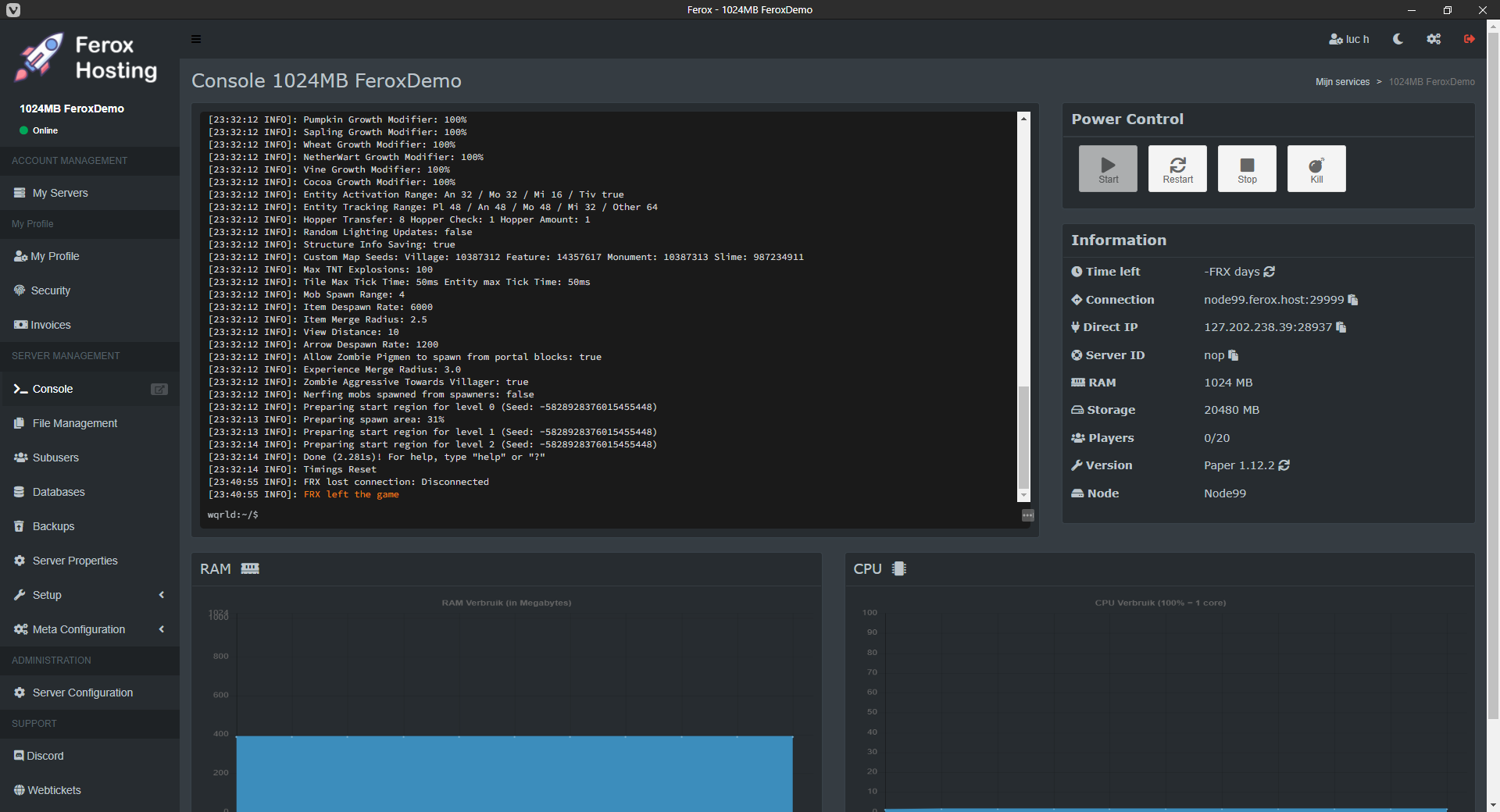Open Backups page

90,526
